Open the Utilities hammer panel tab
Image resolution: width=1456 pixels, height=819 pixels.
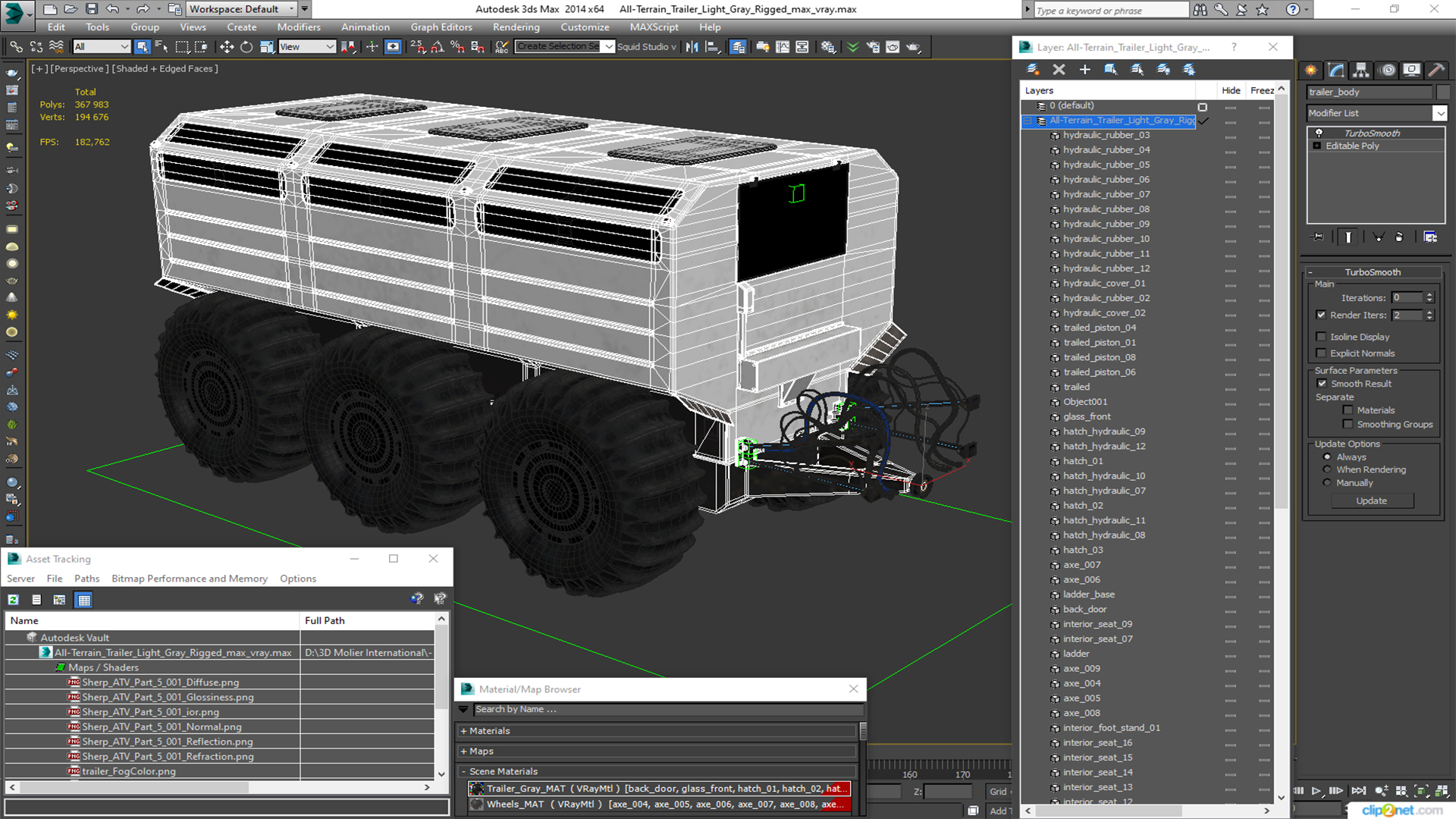click(x=1436, y=70)
